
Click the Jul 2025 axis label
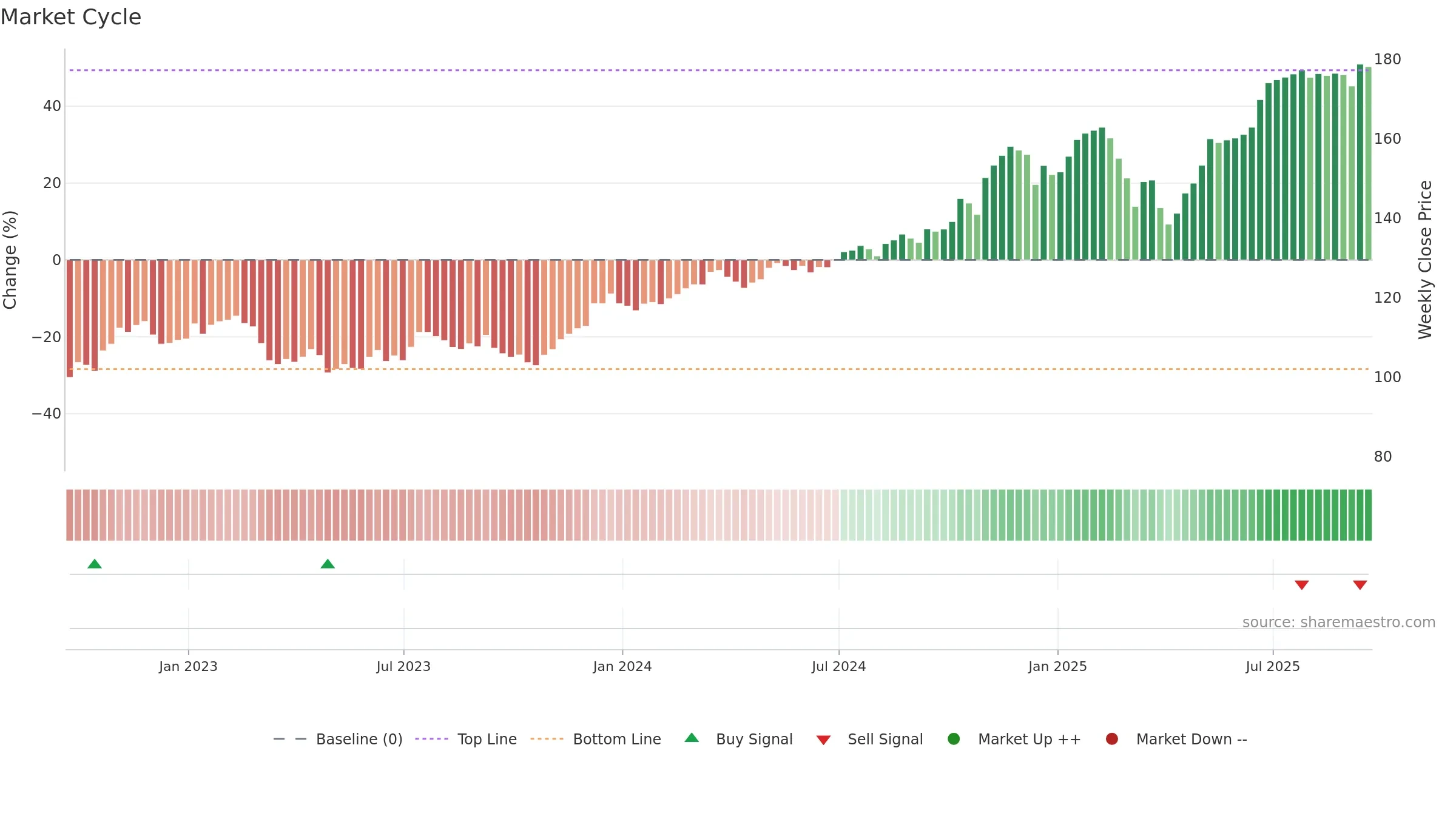(1273, 667)
